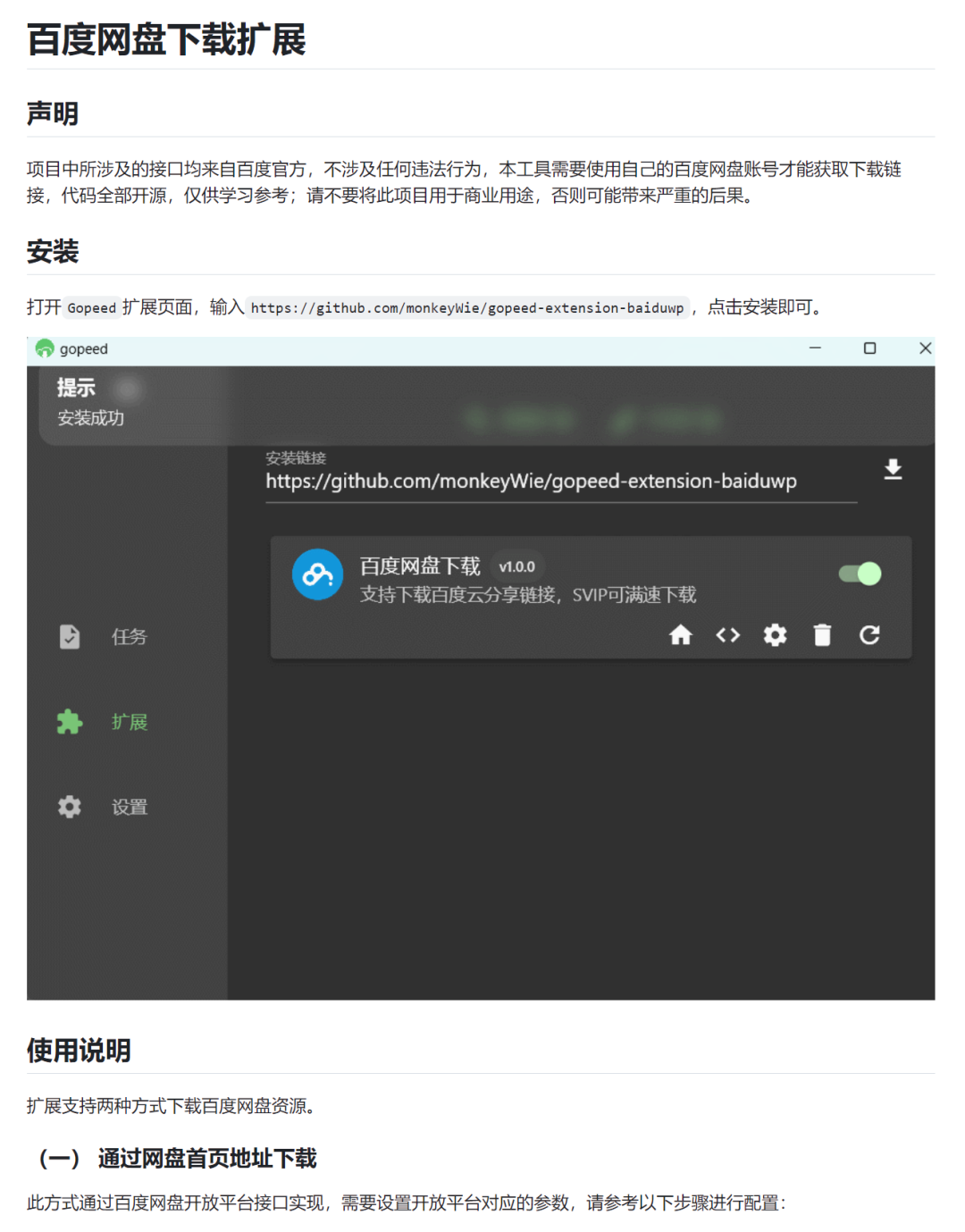The width and height of the screenshot is (965, 1232).
Task: Refresh the extension with the reload icon
Action: click(x=869, y=635)
